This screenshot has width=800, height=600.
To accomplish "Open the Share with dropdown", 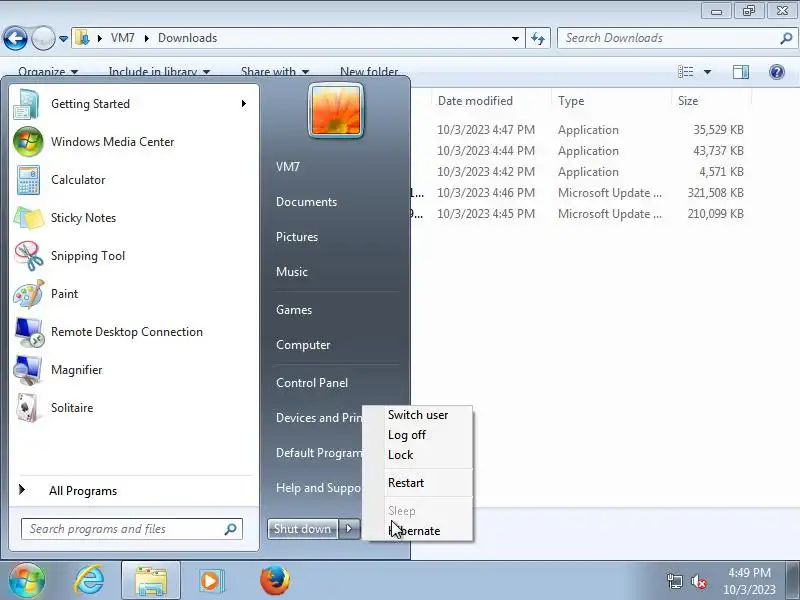I will [275, 72].
